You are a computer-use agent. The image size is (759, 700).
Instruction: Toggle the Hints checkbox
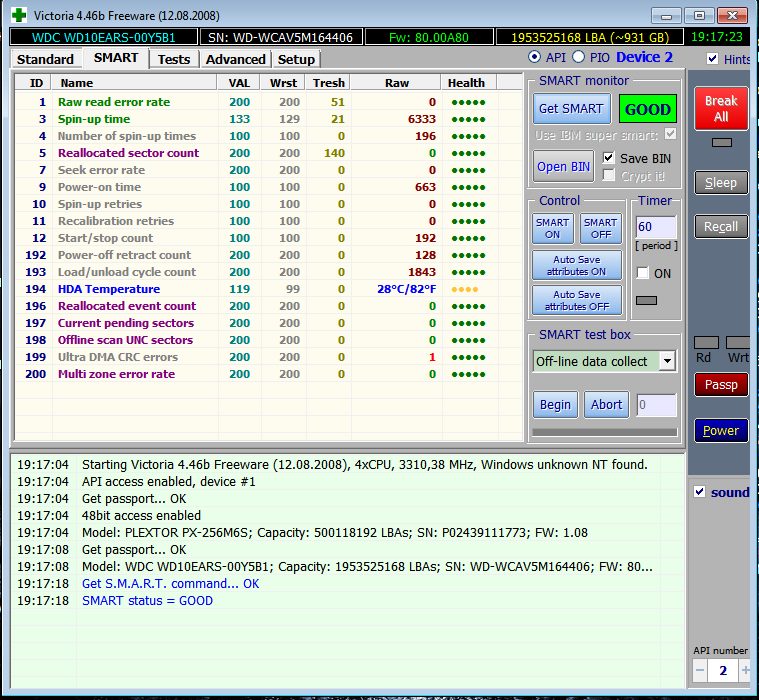pos(712,59)
